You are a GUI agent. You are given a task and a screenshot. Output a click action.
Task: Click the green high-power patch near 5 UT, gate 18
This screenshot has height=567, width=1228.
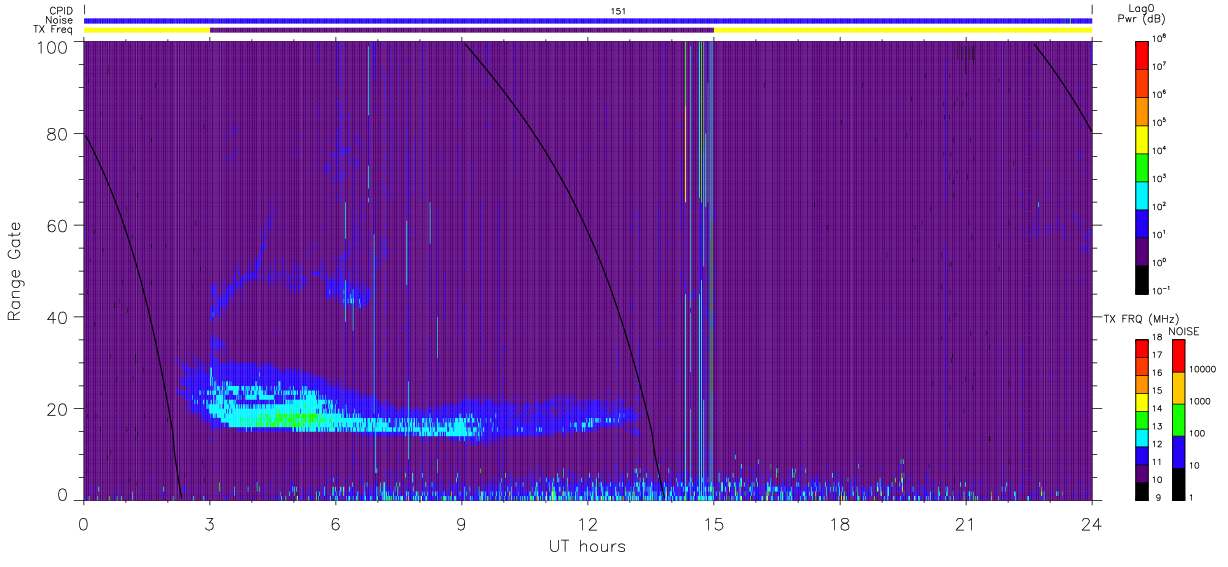point(287,419)
